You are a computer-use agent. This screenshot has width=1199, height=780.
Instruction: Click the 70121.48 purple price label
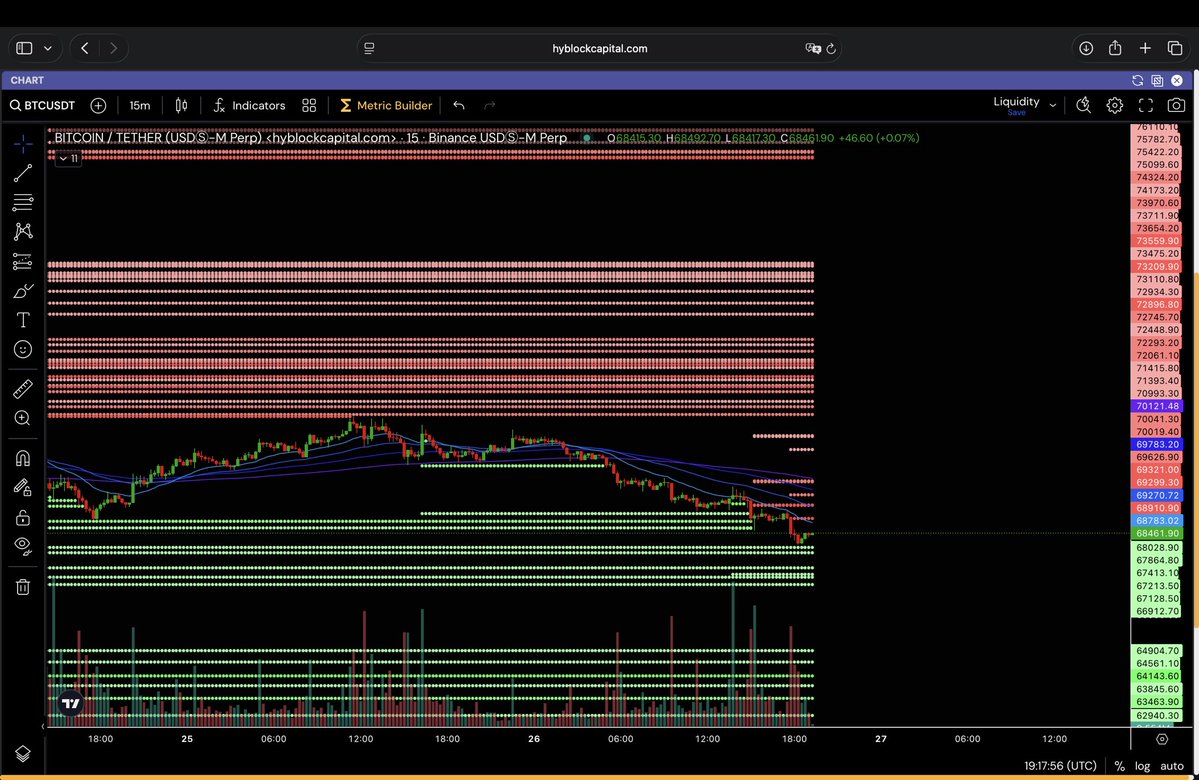coord(1157,406)
